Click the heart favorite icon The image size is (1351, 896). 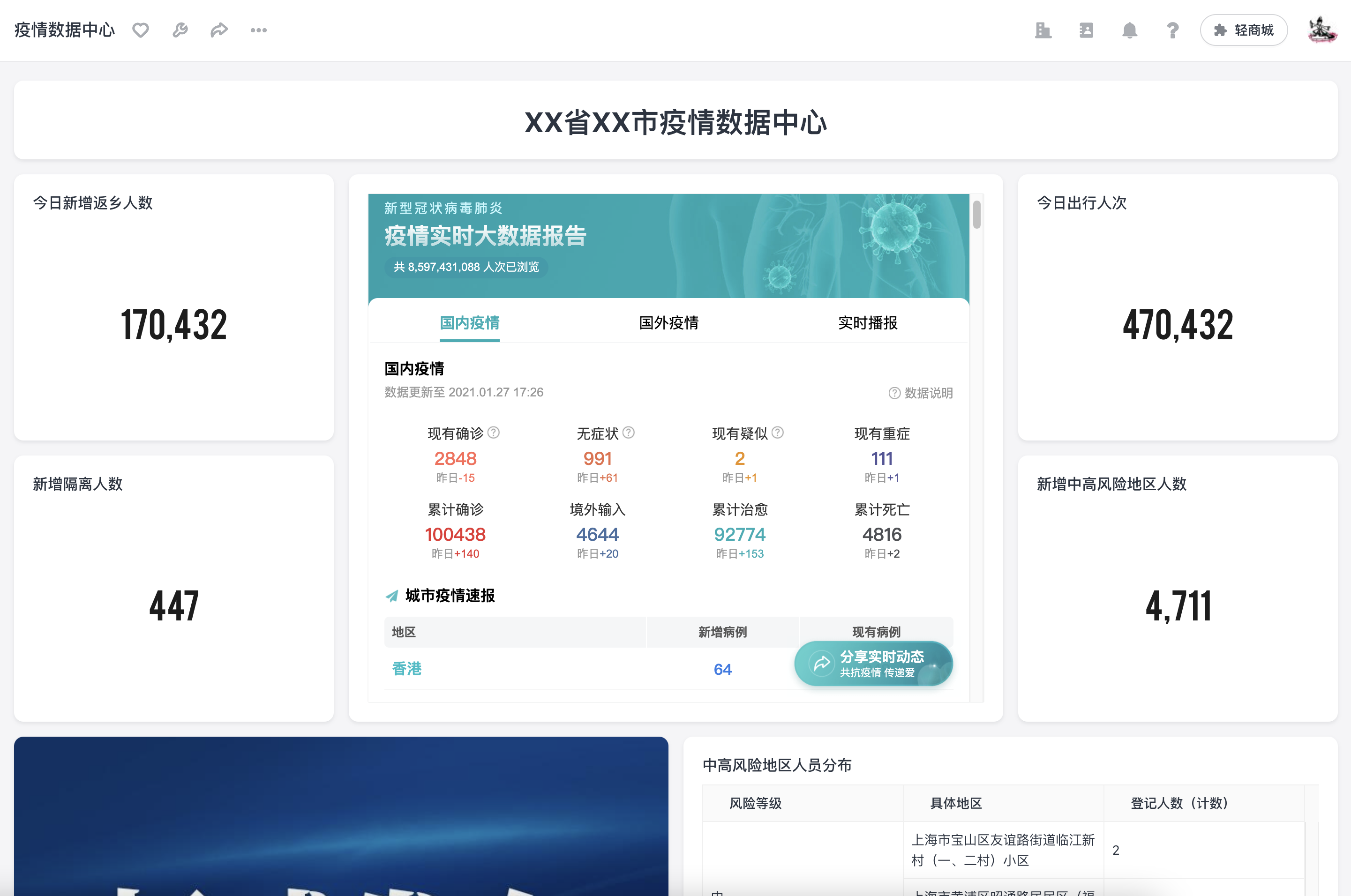[x=141, y=30]
